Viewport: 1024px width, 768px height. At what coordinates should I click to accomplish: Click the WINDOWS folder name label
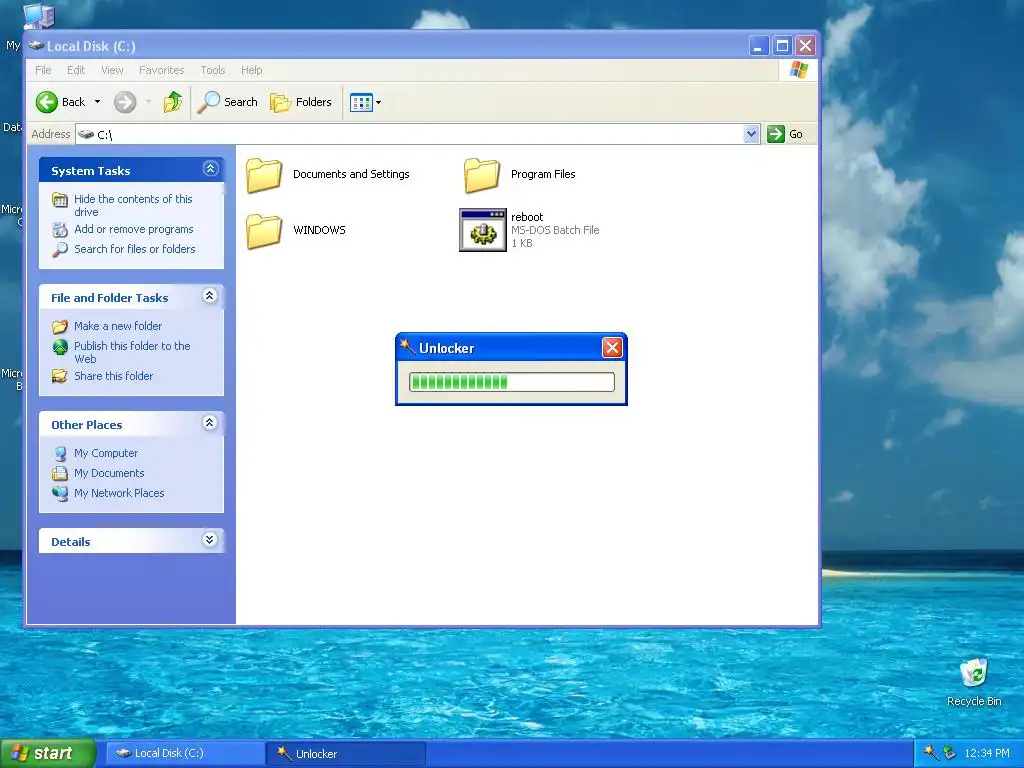click(x=319, y=230)
